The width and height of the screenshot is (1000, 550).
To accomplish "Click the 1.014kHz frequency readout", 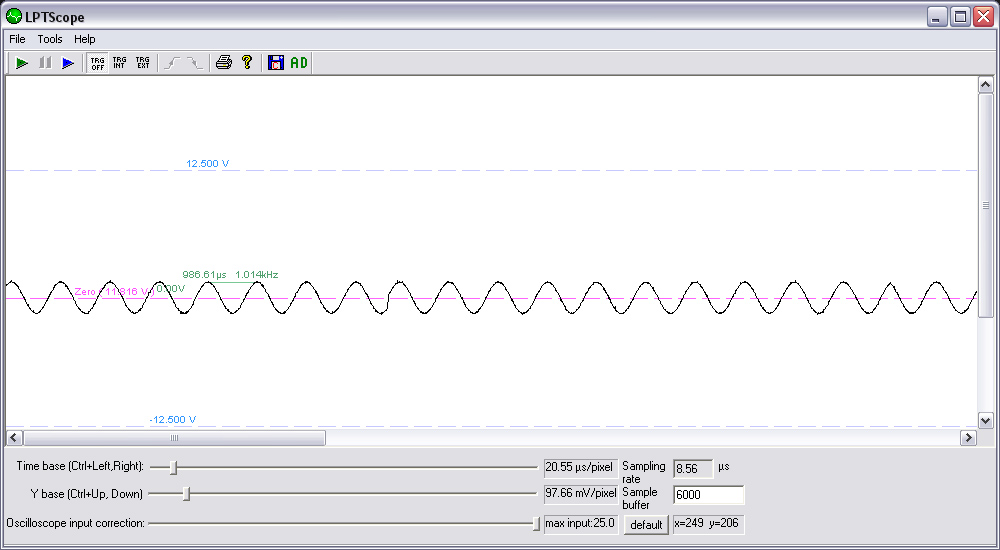I will (x=256, y=275).
